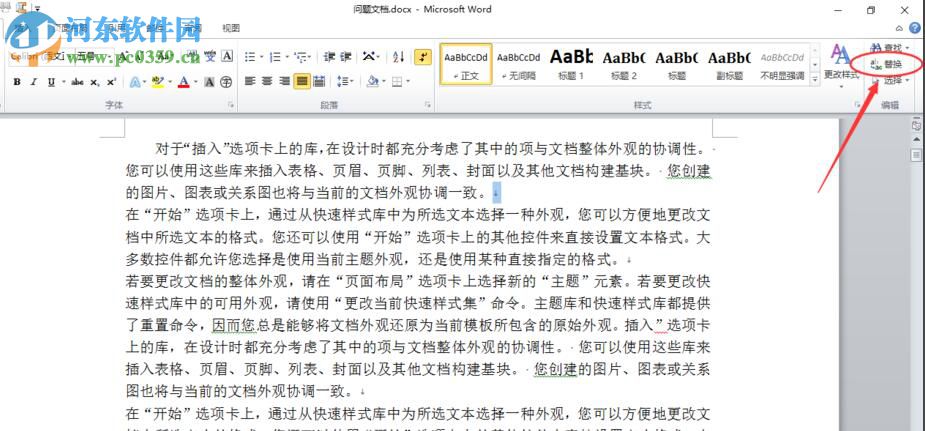Apply the 不明显强调 style
The width and height of the screenshot is (925, 431).
[782, 64]
